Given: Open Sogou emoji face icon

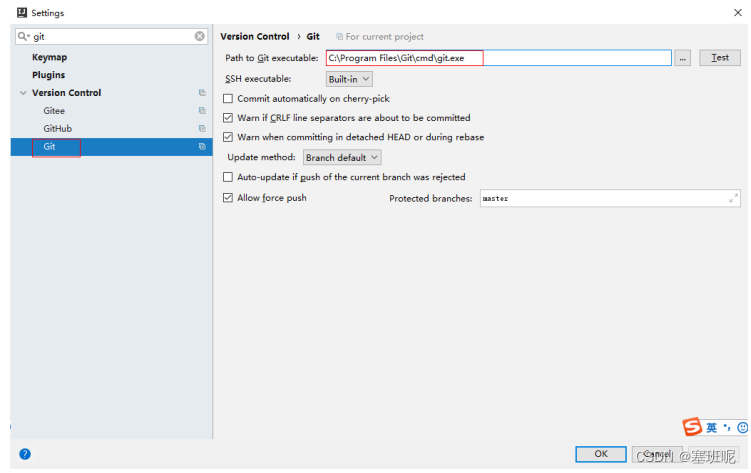Looking at the screenshot, I should coord(742,428).
